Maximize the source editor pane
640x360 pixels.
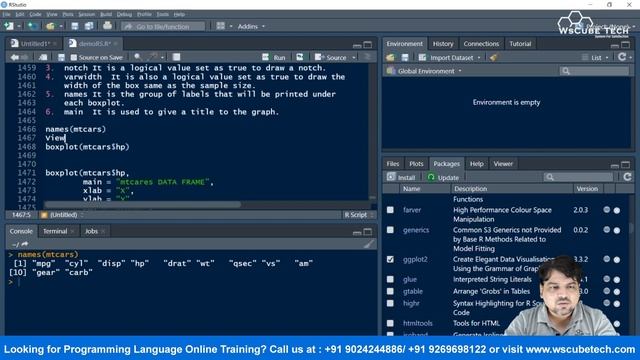tap(368, 44)
